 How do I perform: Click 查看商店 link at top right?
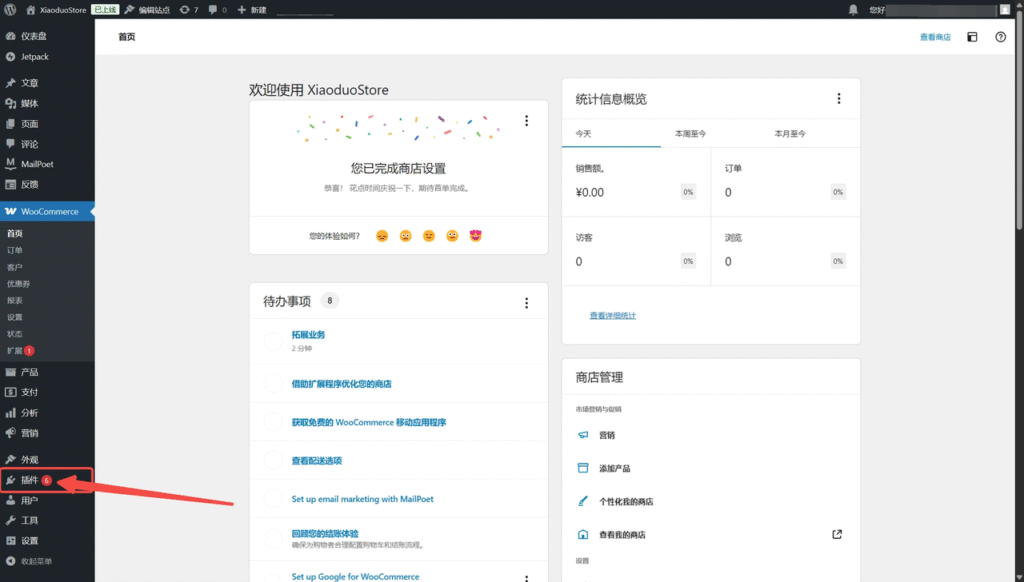[935, 37]
